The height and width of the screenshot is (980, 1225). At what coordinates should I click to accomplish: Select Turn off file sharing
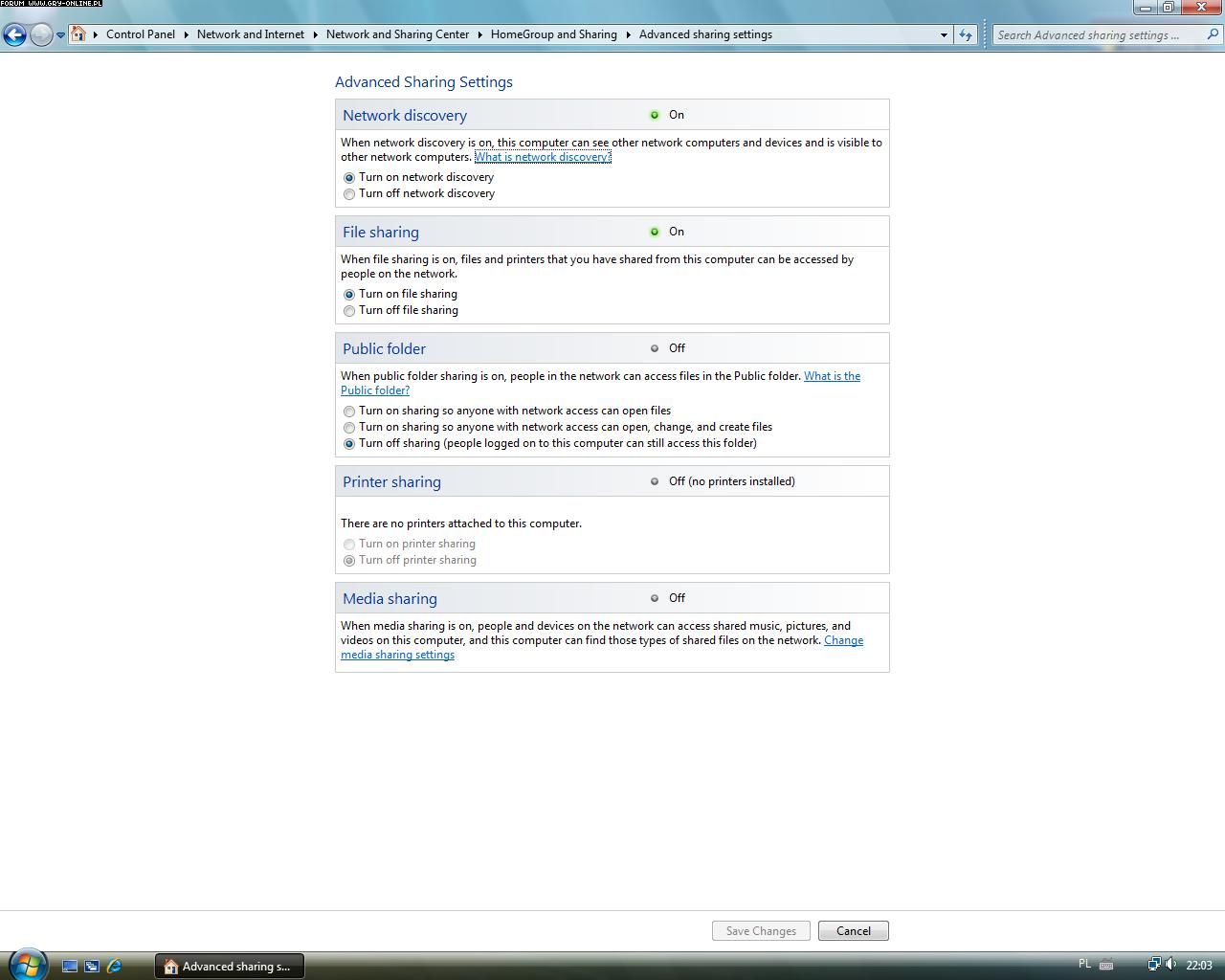(349, 311)
